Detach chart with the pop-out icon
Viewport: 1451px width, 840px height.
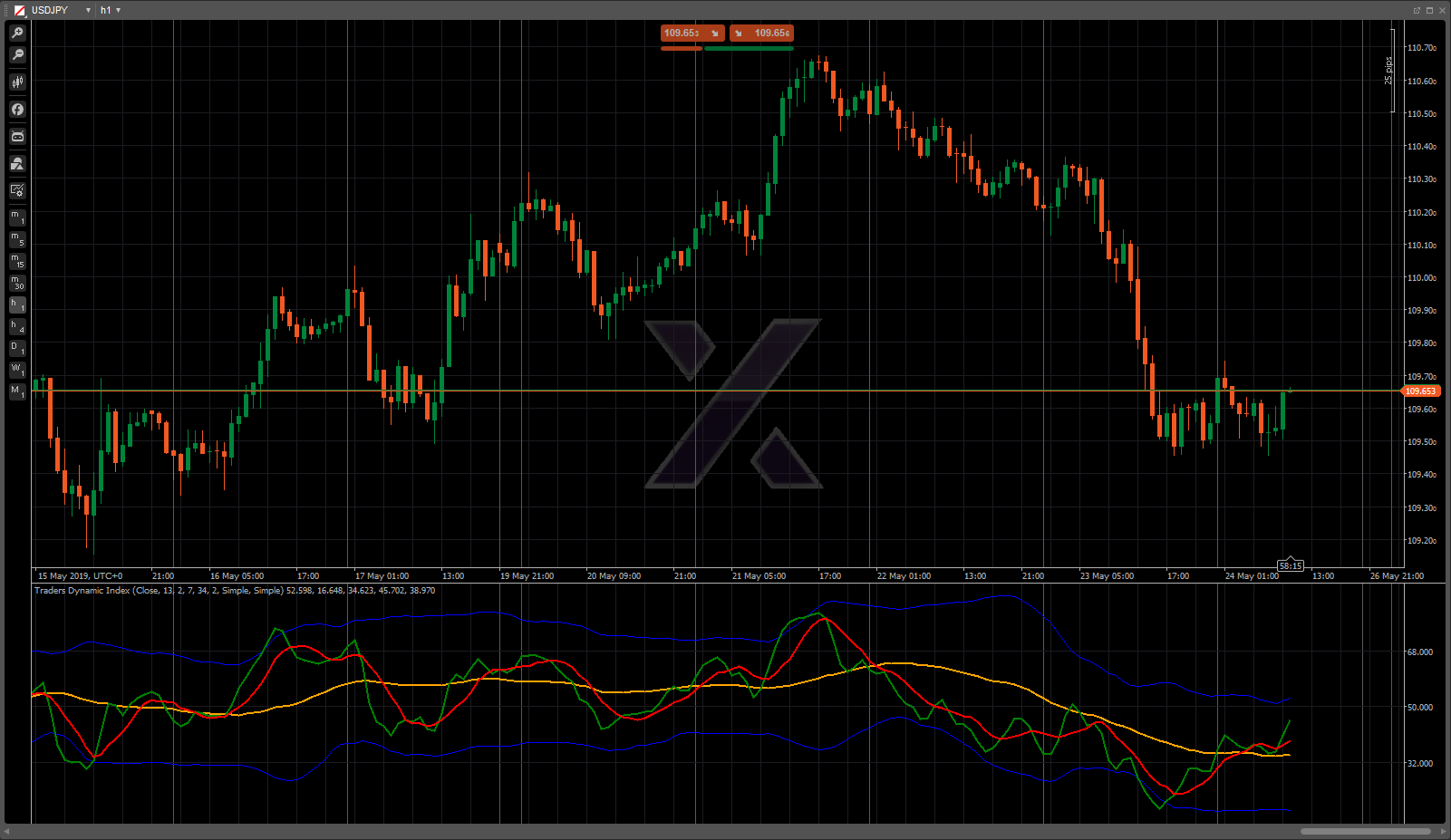point(1416,10)
